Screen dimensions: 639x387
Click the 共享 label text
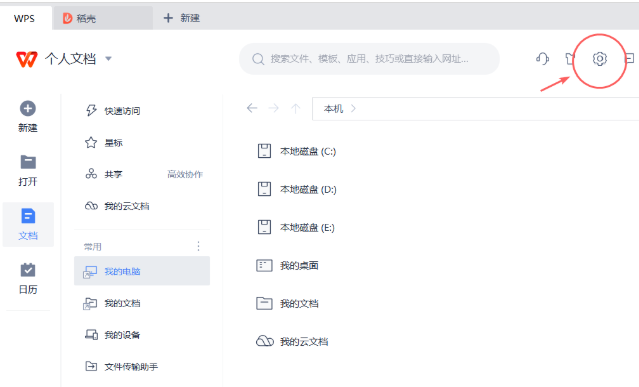coord(113,174)
